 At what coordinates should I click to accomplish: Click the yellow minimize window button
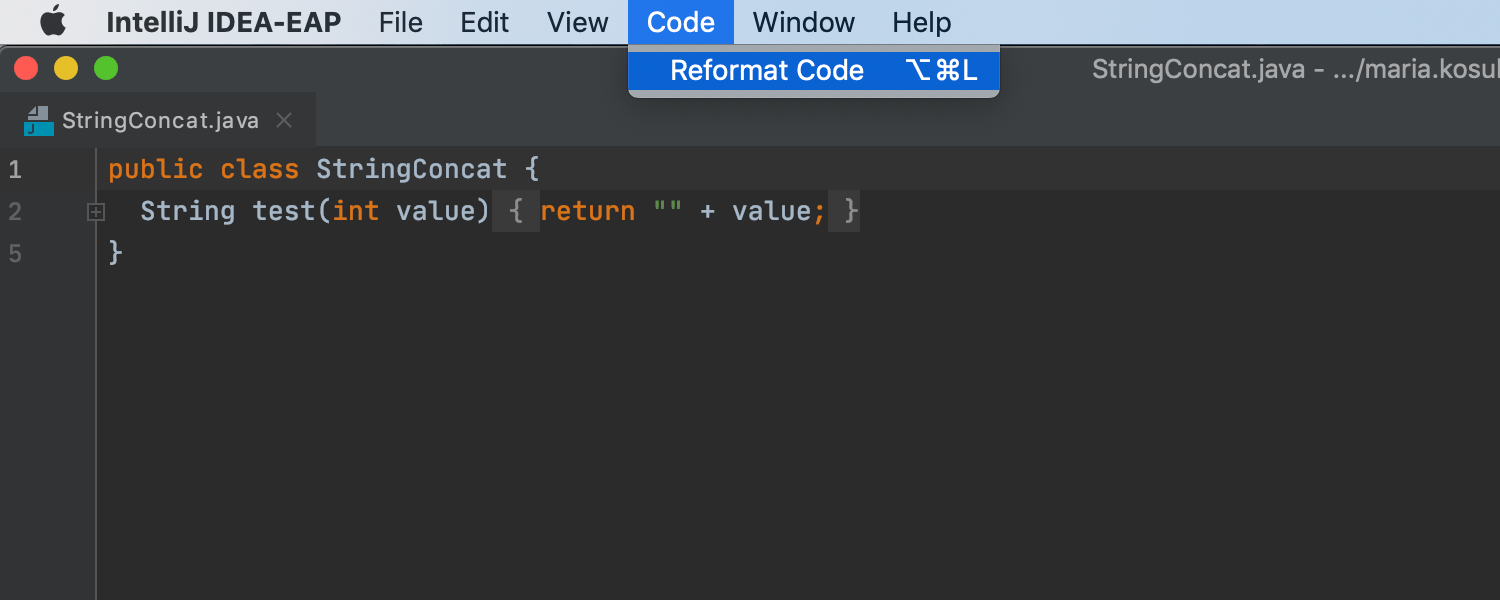pos(66,68)
